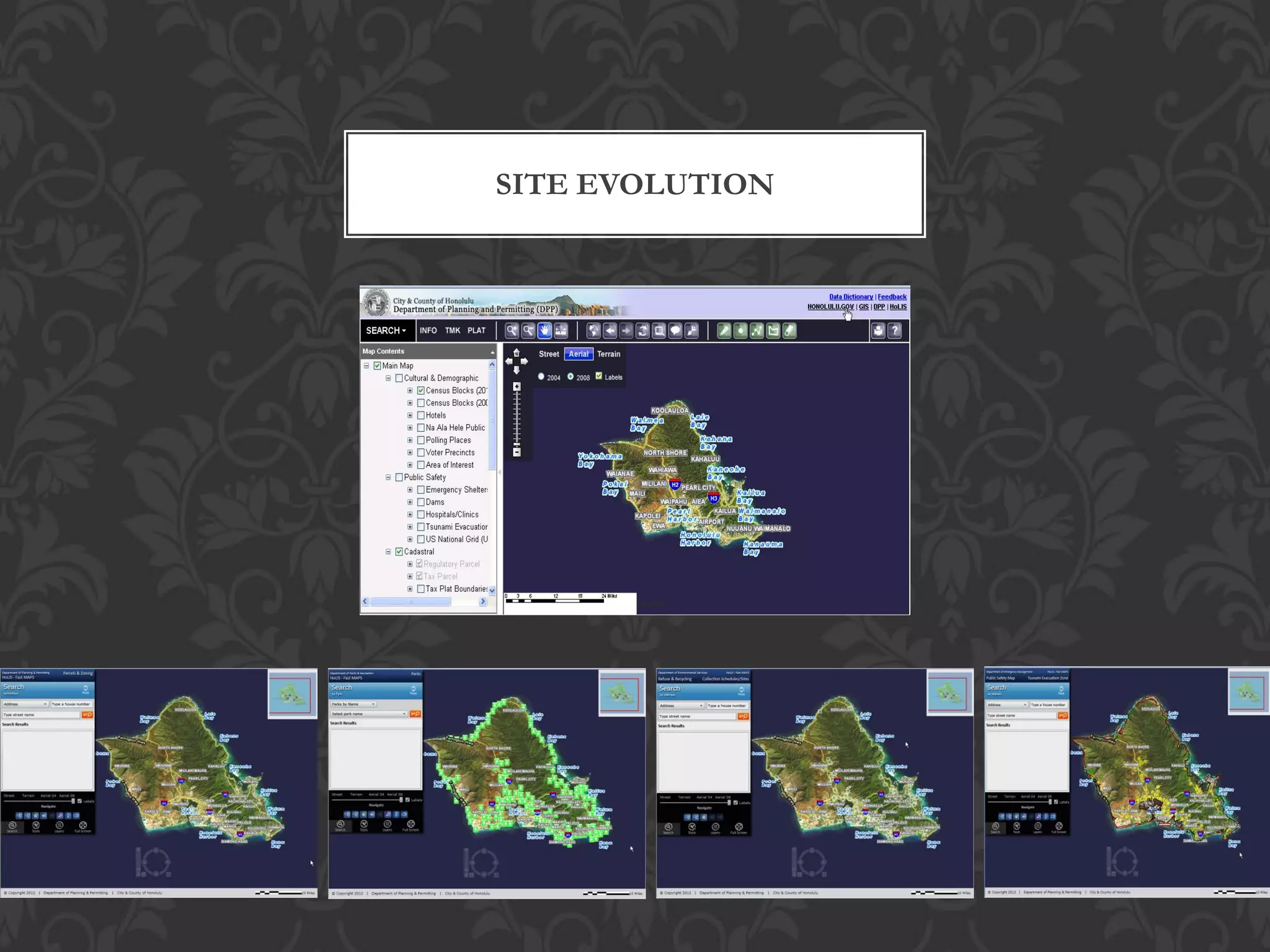
Task: Expand the Hotels layer node
Action: [410, 415]
